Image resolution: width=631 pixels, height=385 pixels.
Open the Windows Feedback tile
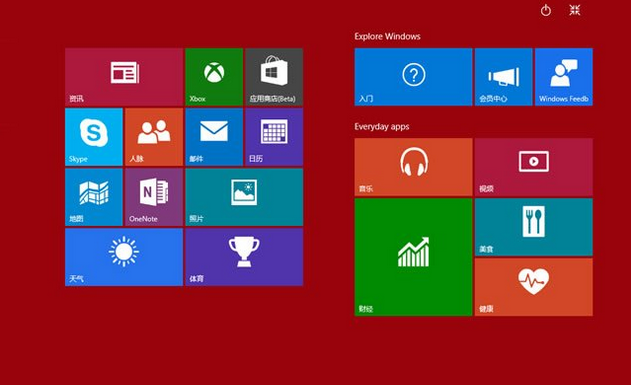[564, 77]
